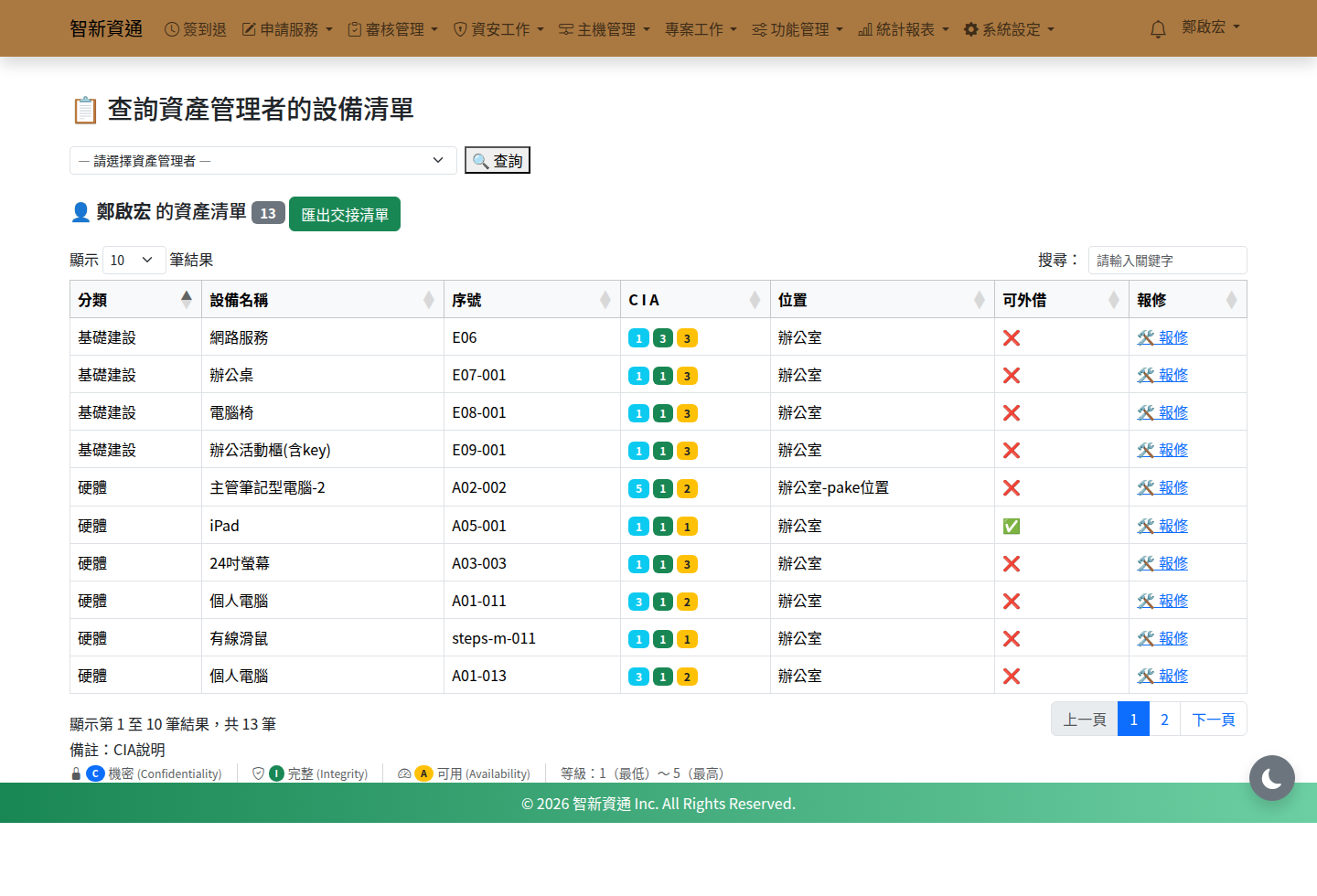Open the results-per-page dropdown showing 10
The height and width of the screenshot is (896, 1317).
pyautogui.click(x=134, y=261)
